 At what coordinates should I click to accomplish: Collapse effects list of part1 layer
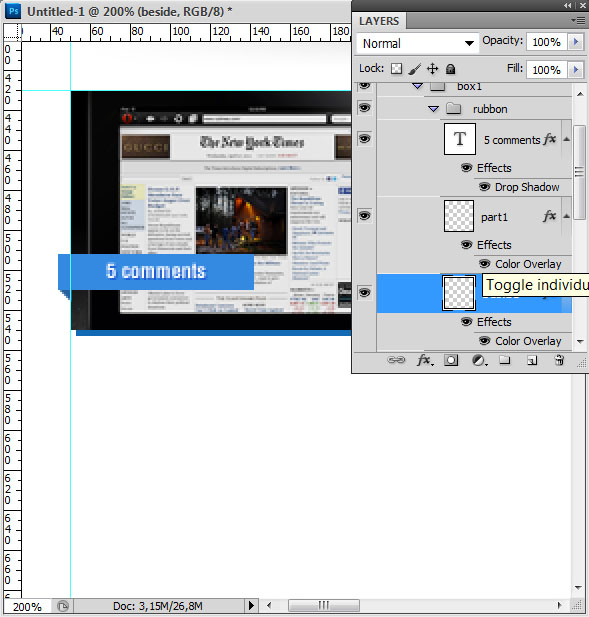tap(566, 216)
